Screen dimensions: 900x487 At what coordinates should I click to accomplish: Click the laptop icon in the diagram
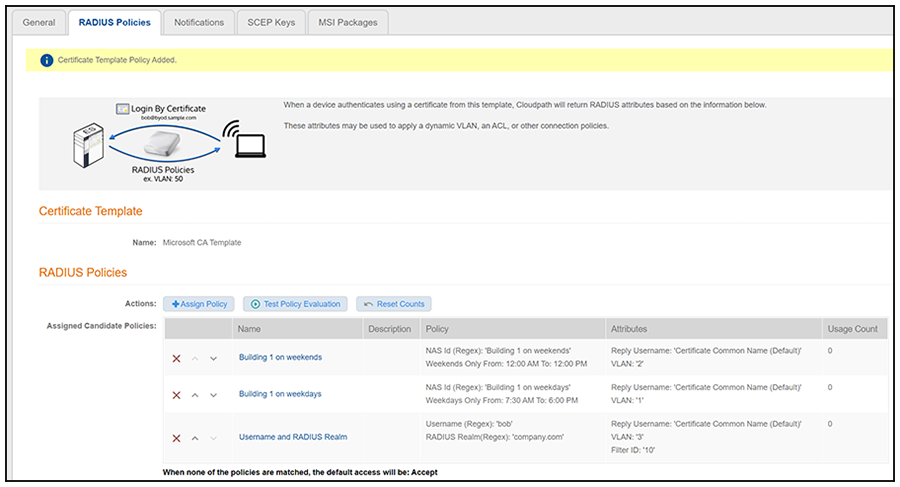point(250,146)
